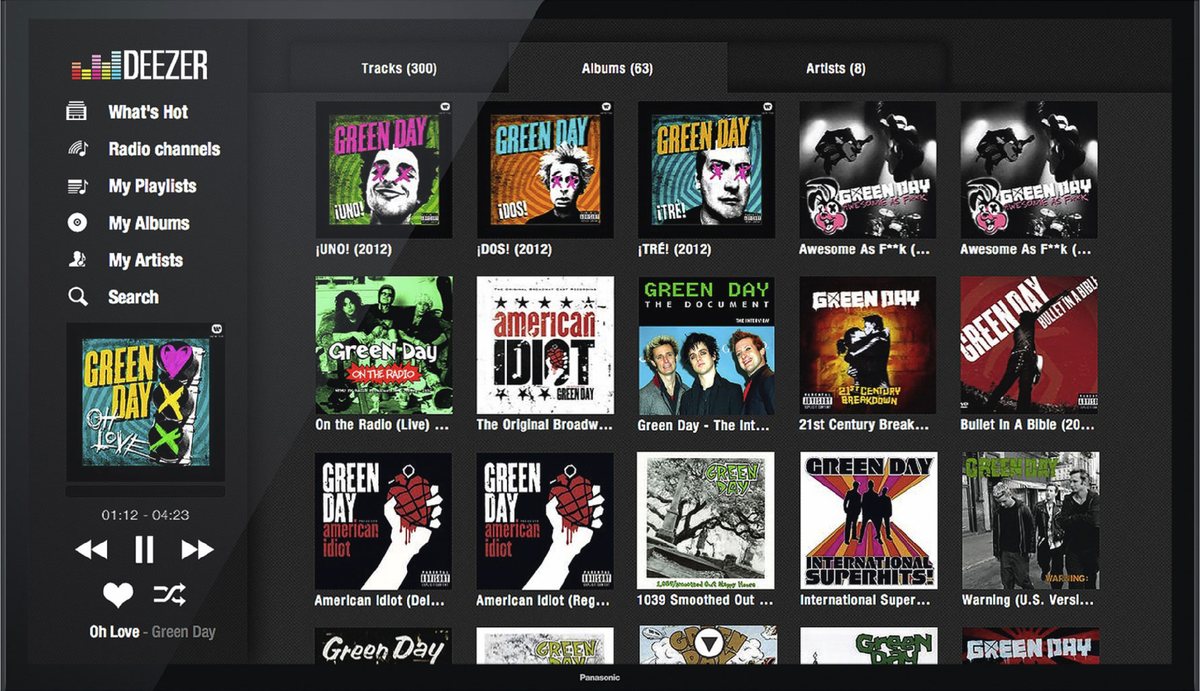Open the American Idiot (Reg... album cover
The image size is (1200, 691).
545,521
